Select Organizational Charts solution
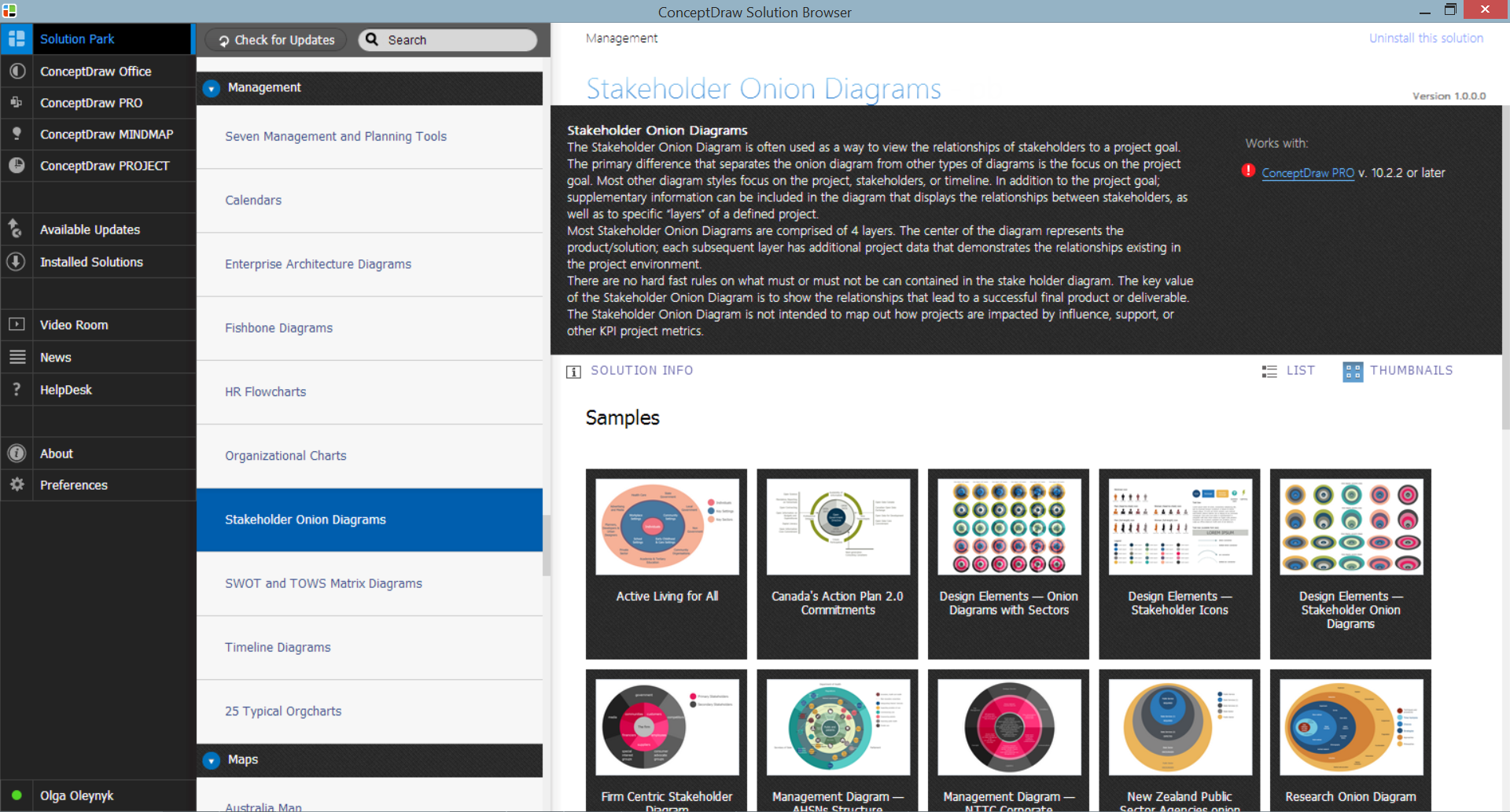Screen dimensions: 1510x812 click(x=370, y=454)
